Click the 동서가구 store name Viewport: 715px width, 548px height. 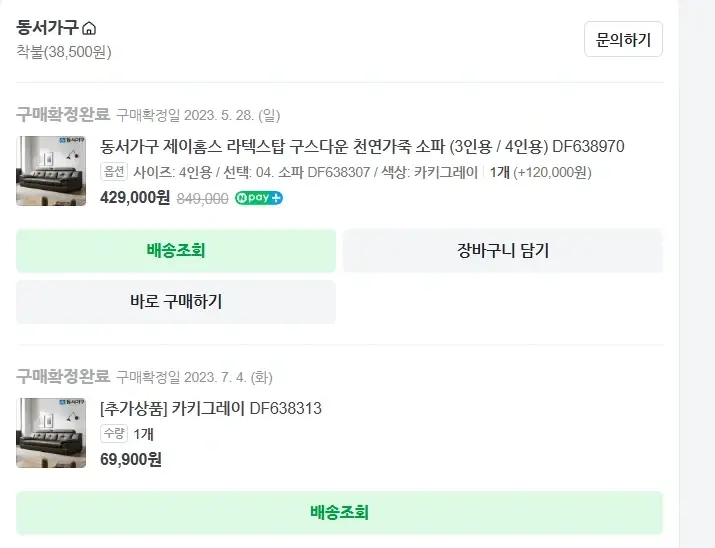pos(47,28)
